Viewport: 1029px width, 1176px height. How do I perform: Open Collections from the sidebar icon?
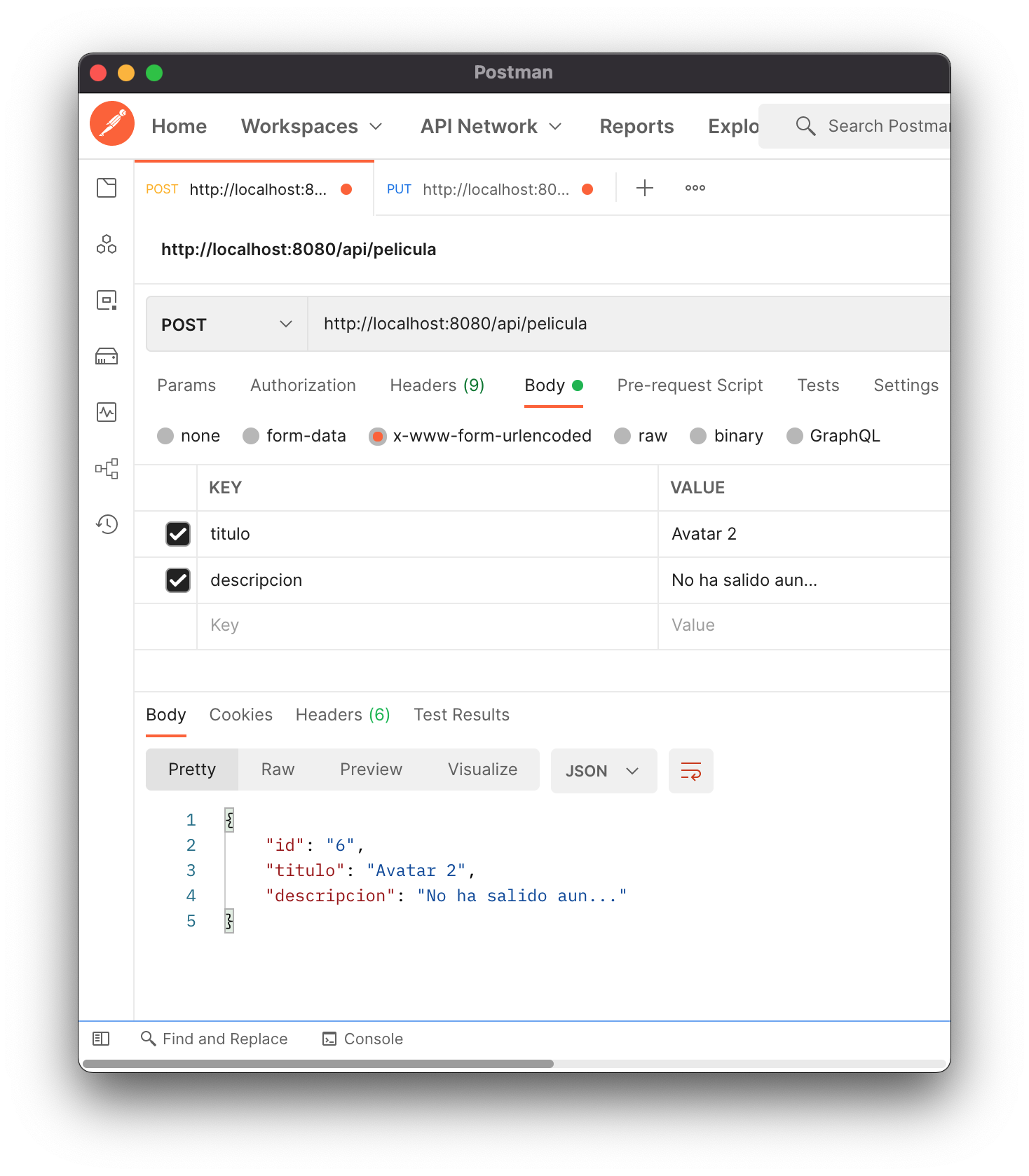click(x=107, y=188)
